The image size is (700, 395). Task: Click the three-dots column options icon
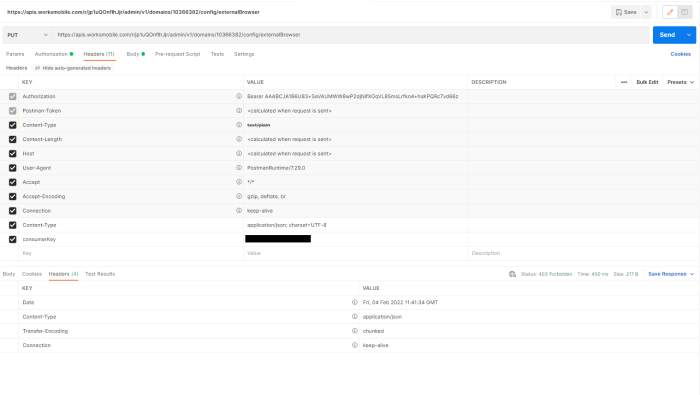click(x=624, y=82)
